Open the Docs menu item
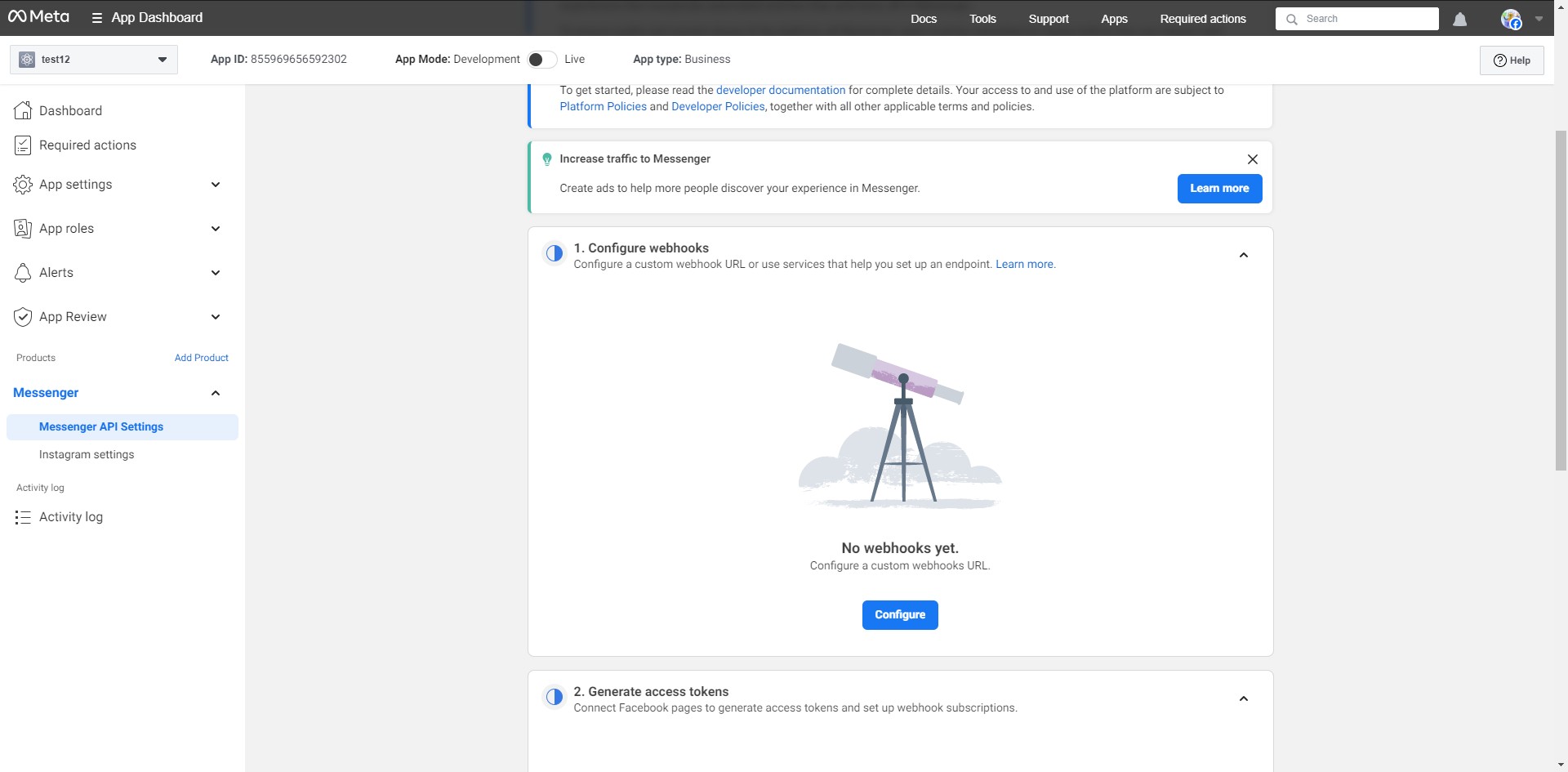Screen dimensions: 1568x772 pos(923,19)
